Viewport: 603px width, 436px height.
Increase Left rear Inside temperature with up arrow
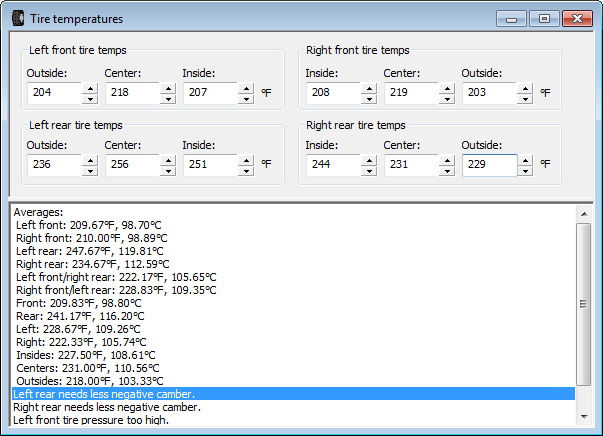tap(246, 160)
